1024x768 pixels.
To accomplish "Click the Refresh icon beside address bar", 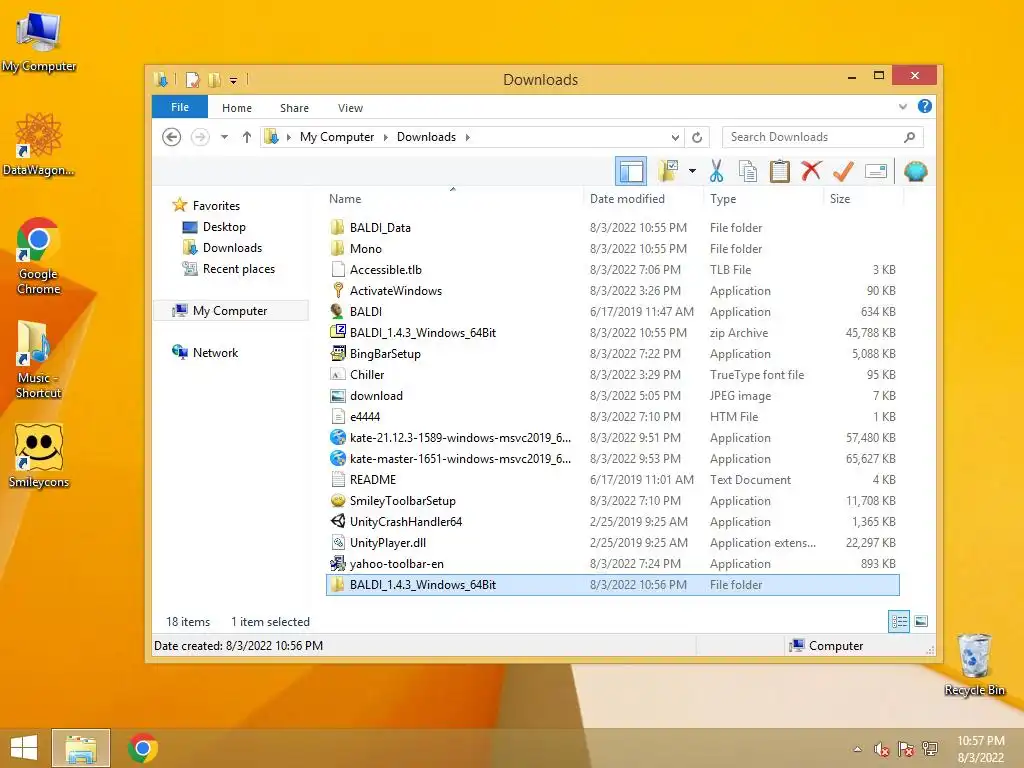I will point(697,137).
